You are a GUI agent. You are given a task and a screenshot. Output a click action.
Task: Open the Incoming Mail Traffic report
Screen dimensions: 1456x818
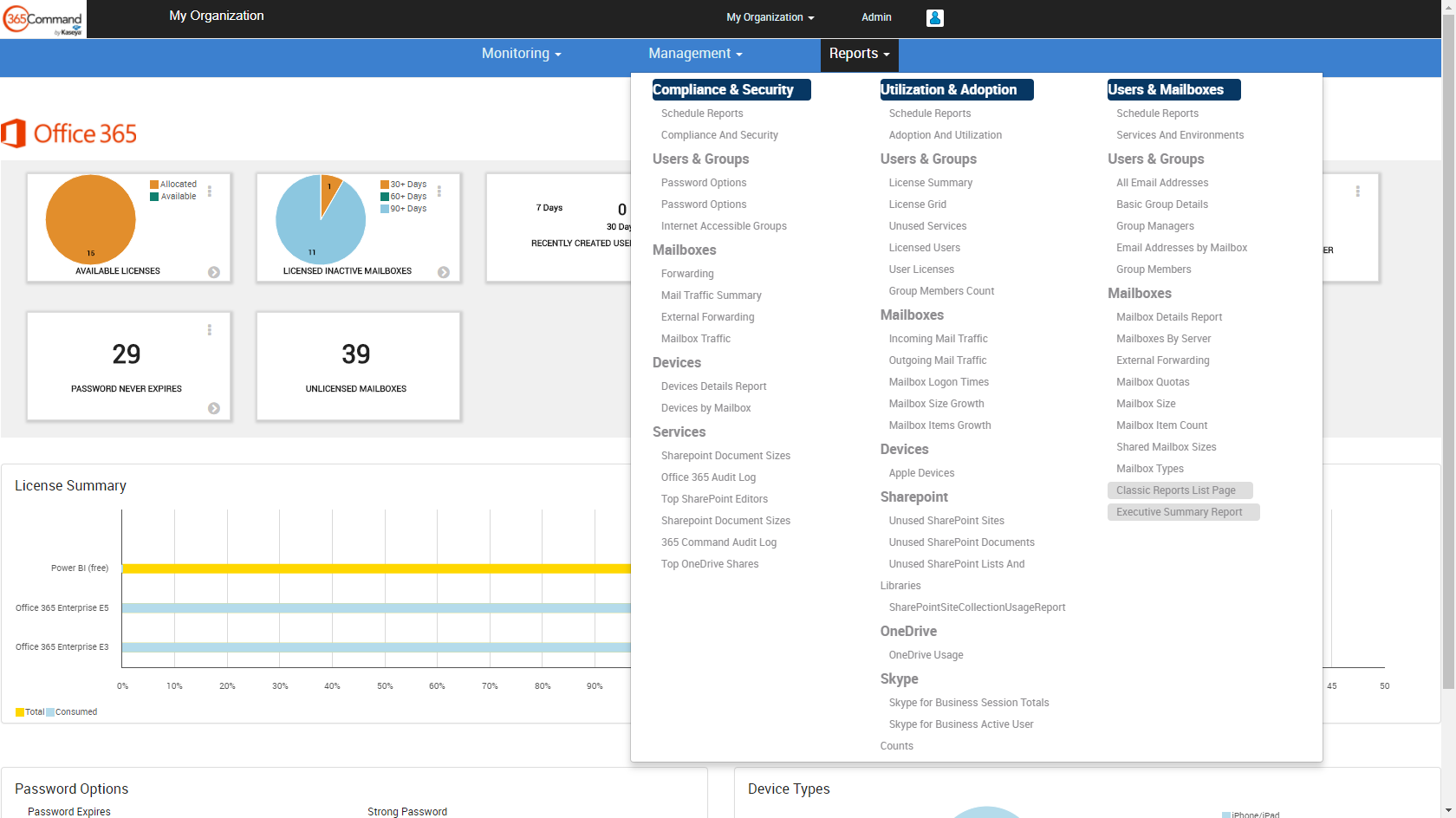pos(938,339)
